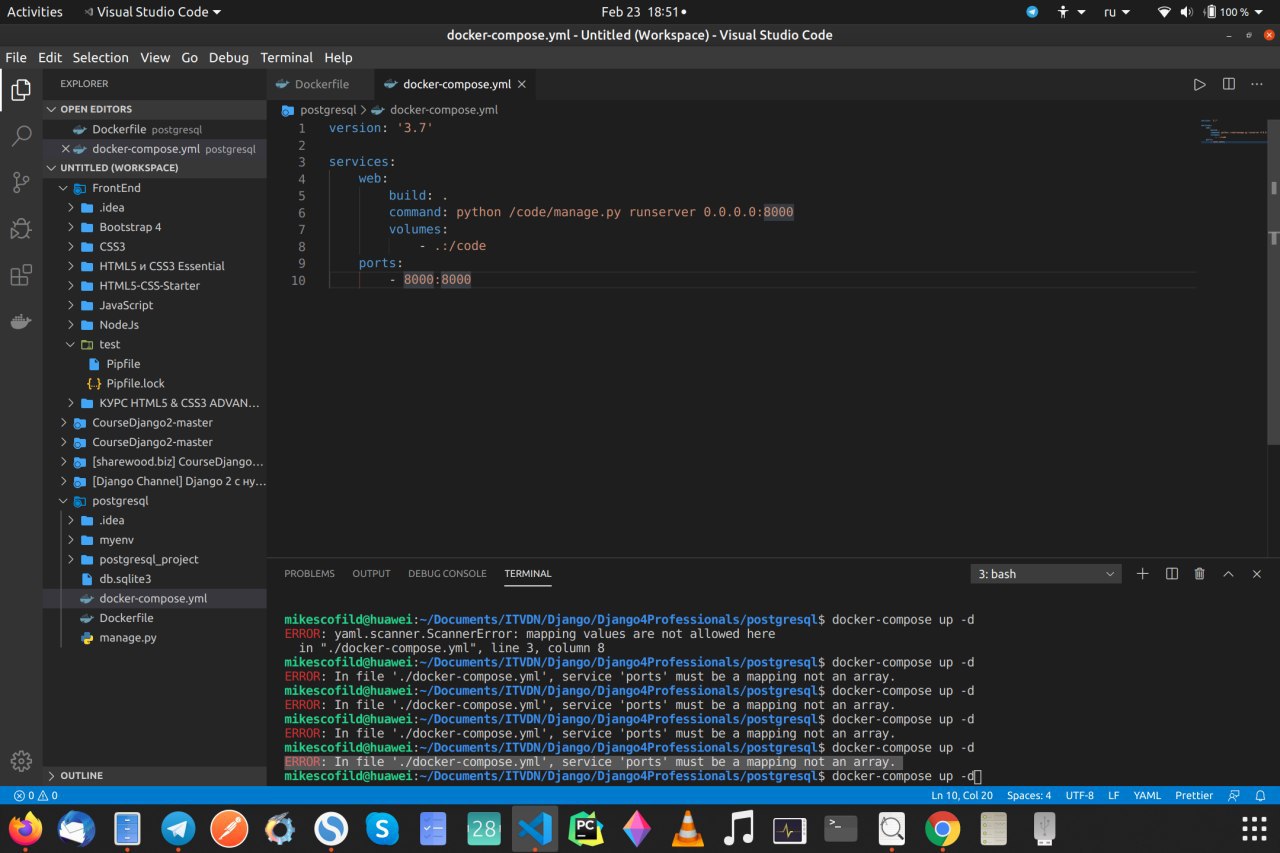The width and height of the screenshot is (1280, 853).
Task: Open the Selection menu
Action: (x=101, y=57)
